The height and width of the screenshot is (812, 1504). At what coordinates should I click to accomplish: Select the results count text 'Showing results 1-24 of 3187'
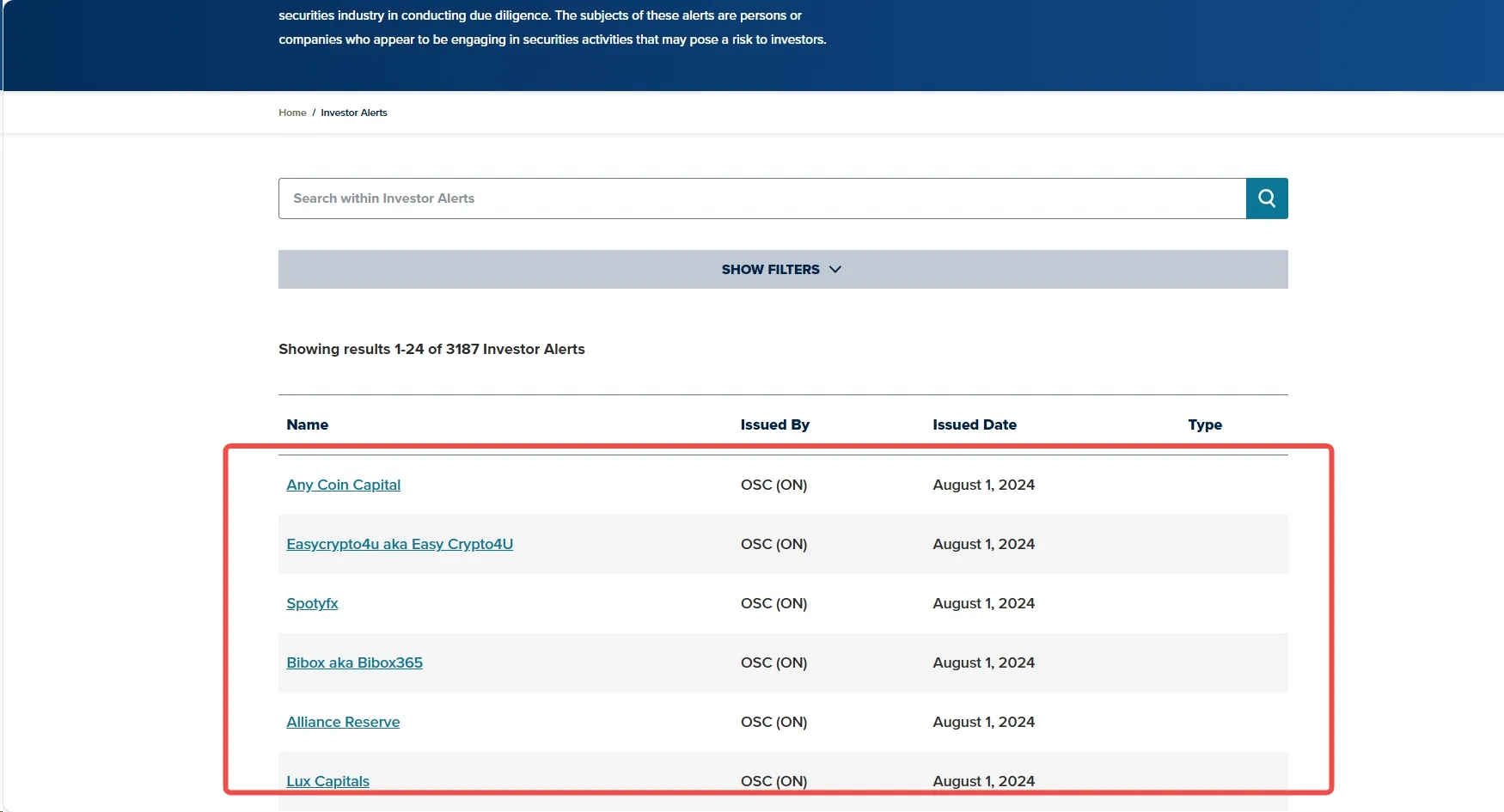379,349
